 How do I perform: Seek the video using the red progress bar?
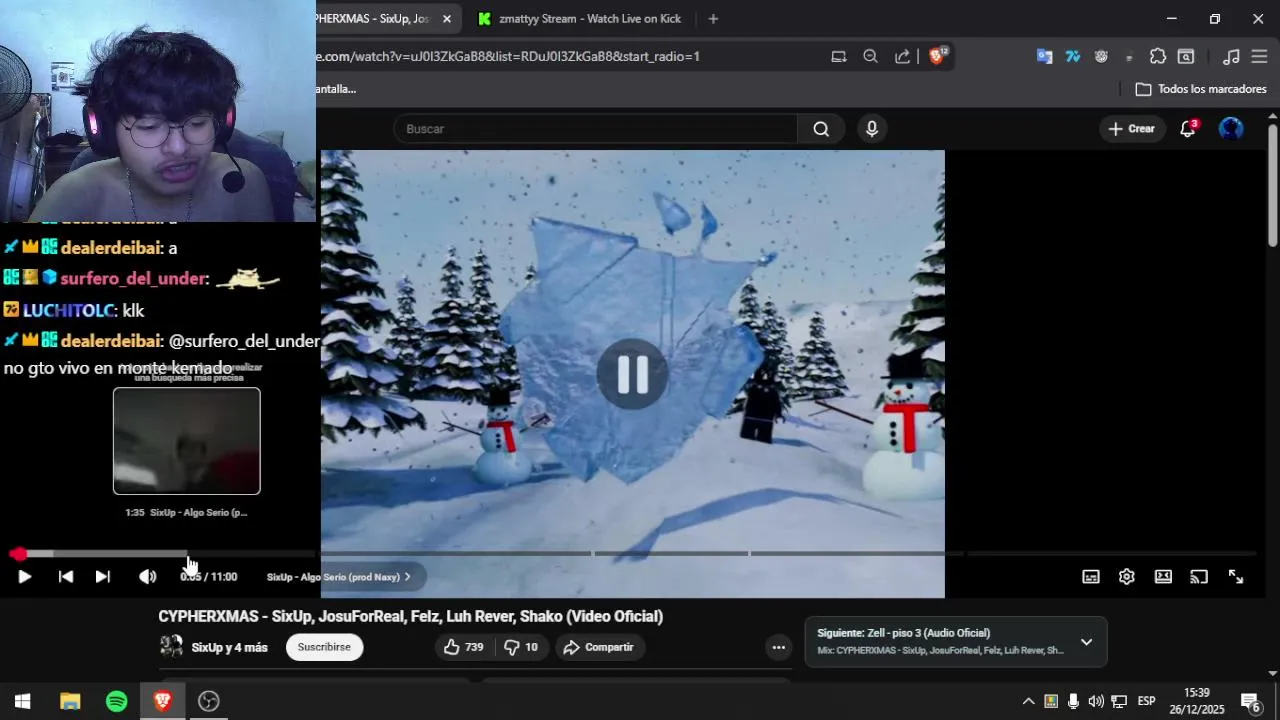(x=18, y=553)
